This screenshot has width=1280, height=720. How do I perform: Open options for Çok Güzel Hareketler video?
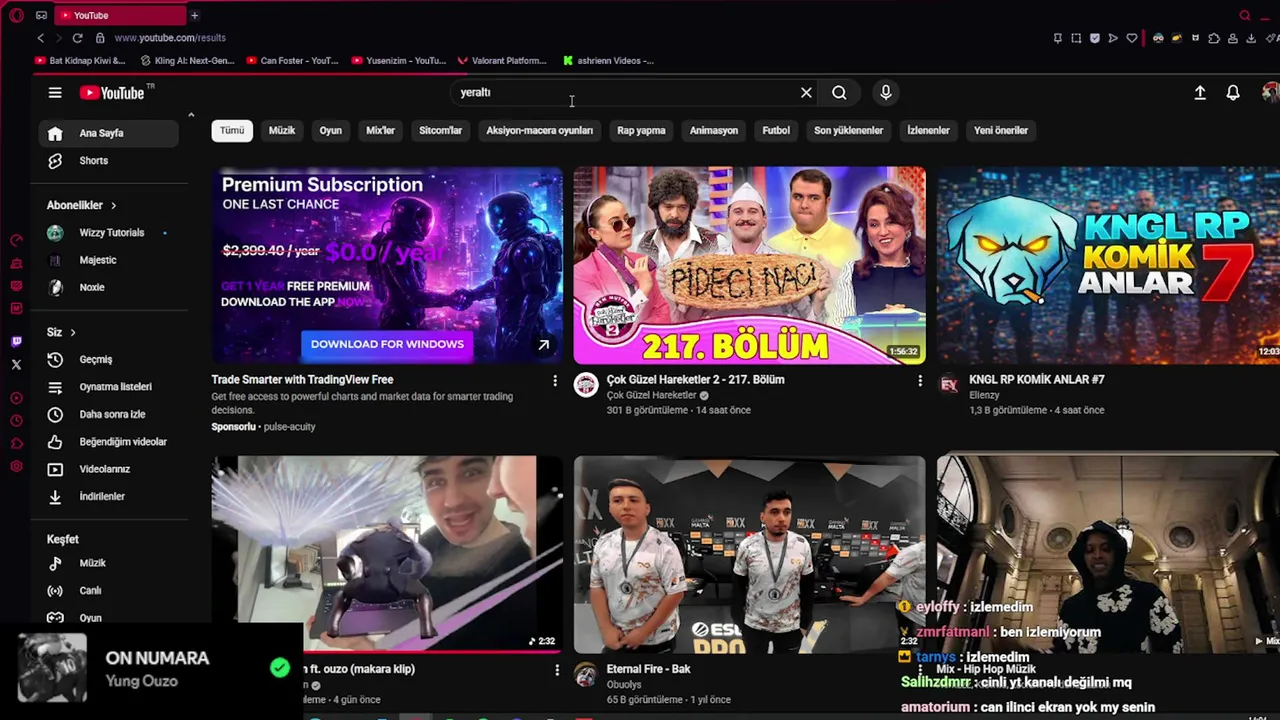point(920,380)
